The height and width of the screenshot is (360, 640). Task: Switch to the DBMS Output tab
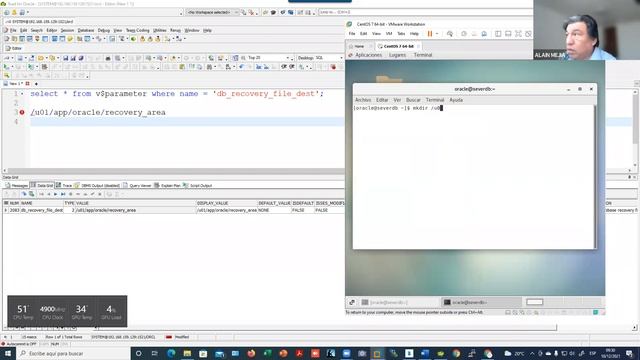tap(97, 186)
